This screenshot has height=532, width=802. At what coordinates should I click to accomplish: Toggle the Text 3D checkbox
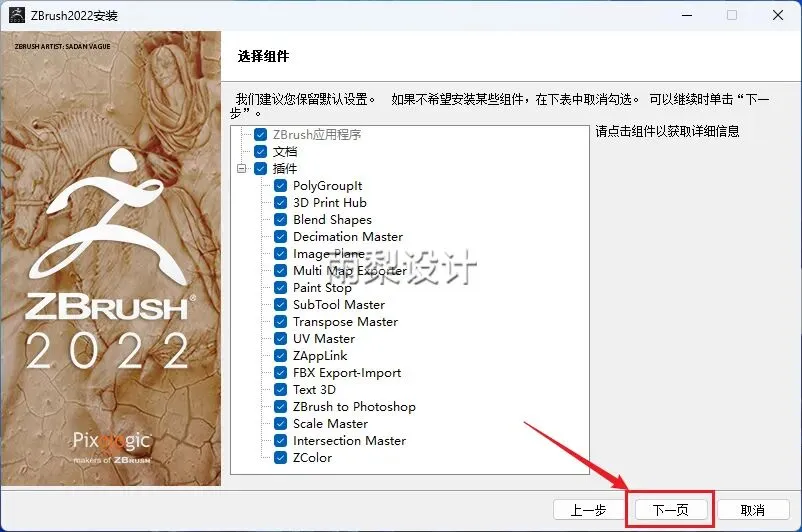point(280,389)
